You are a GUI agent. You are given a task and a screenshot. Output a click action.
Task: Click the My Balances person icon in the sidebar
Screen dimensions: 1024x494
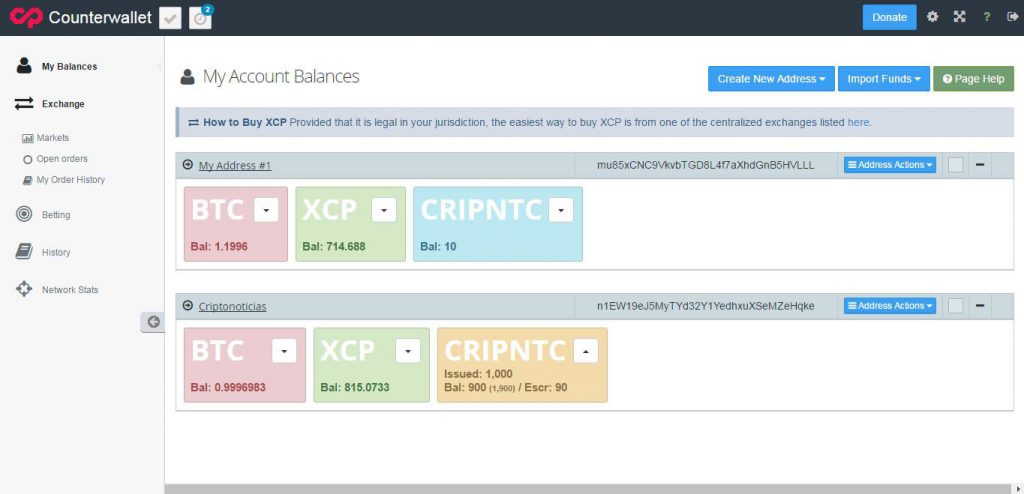coord(24,65)
